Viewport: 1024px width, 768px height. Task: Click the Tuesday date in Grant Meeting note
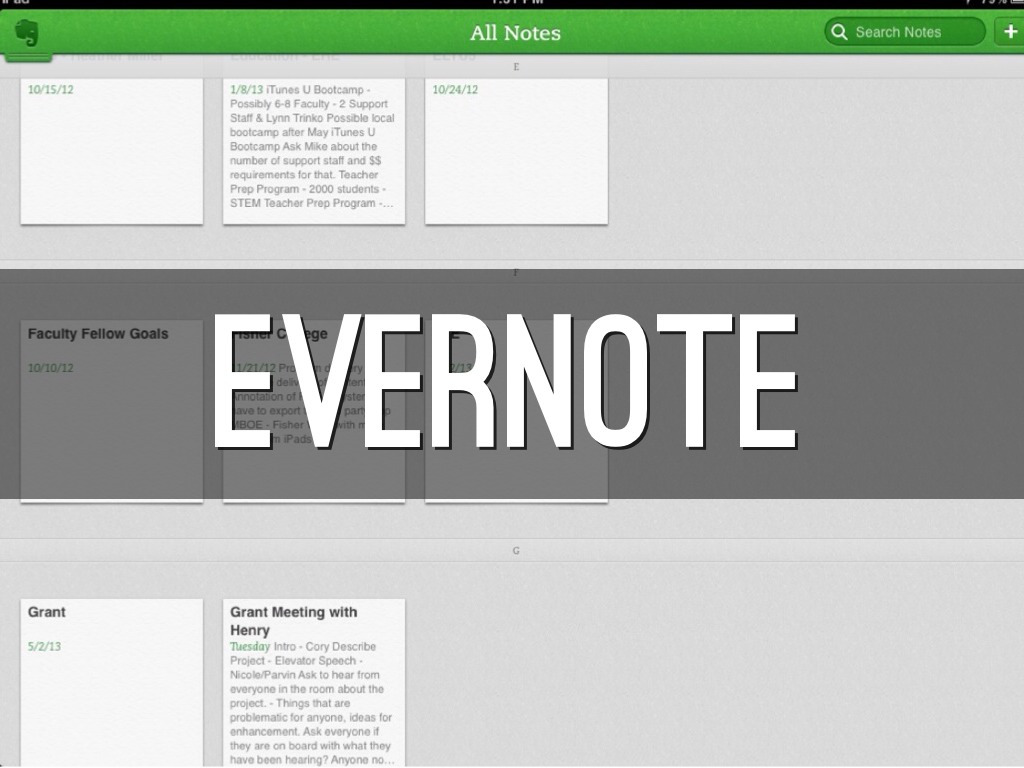coord(250,647)
